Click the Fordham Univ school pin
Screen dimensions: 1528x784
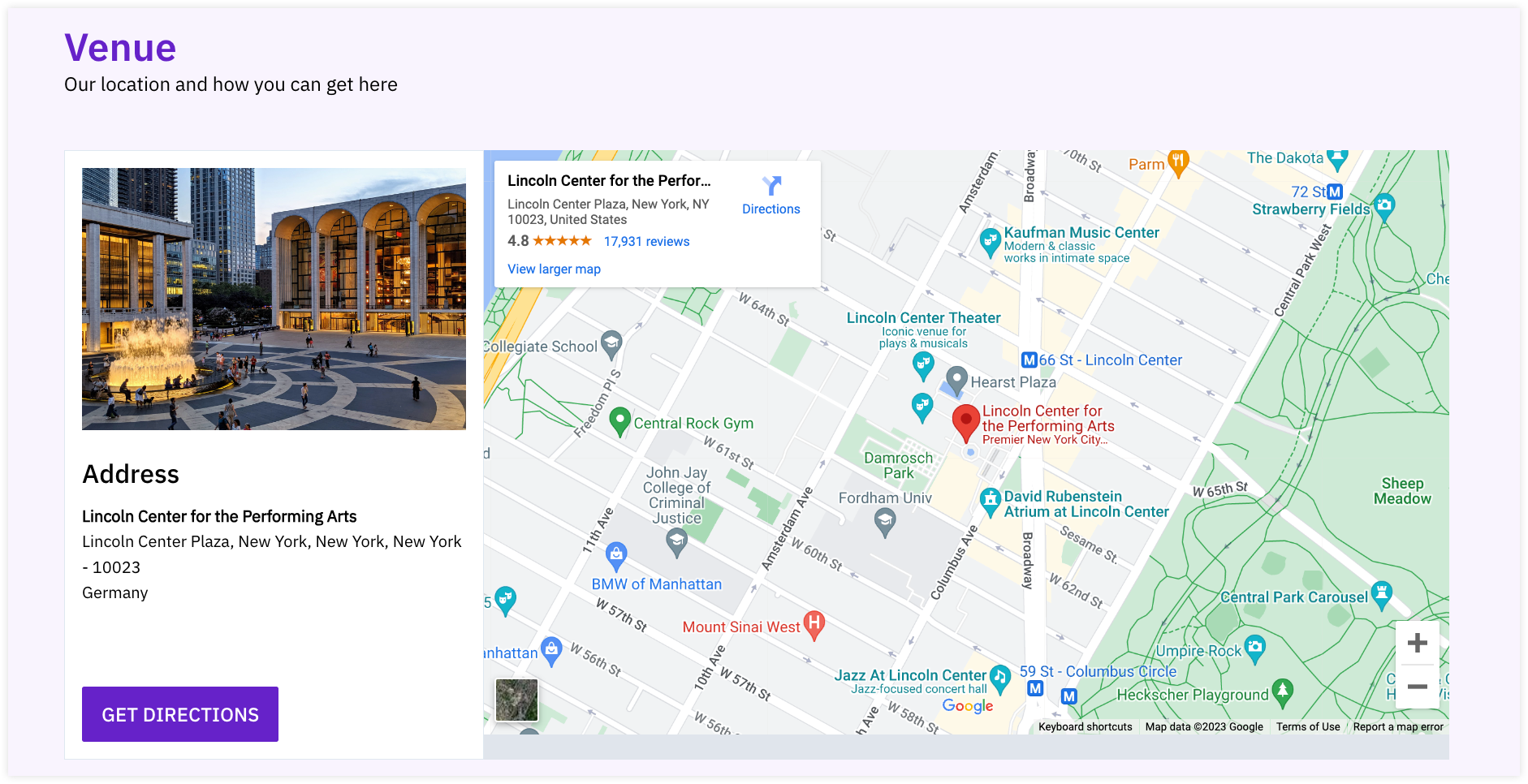(886, 523)
